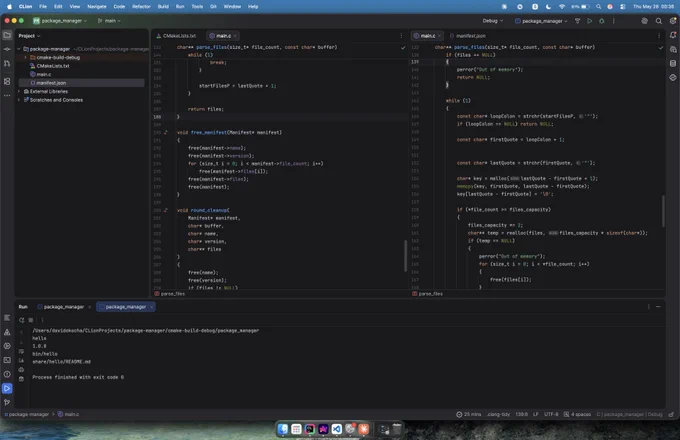Rerun the program in Run panel

point(22,320)
